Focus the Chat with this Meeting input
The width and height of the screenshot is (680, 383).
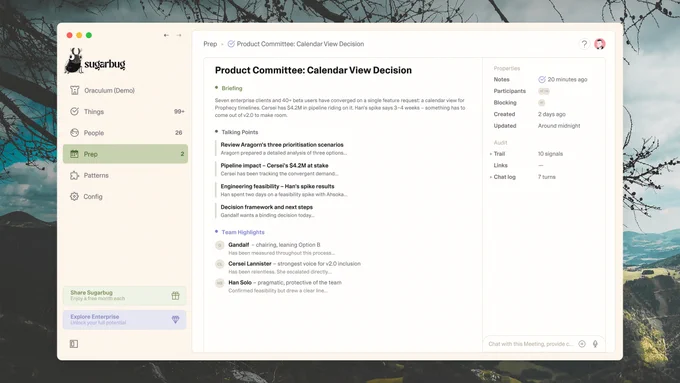530,344
